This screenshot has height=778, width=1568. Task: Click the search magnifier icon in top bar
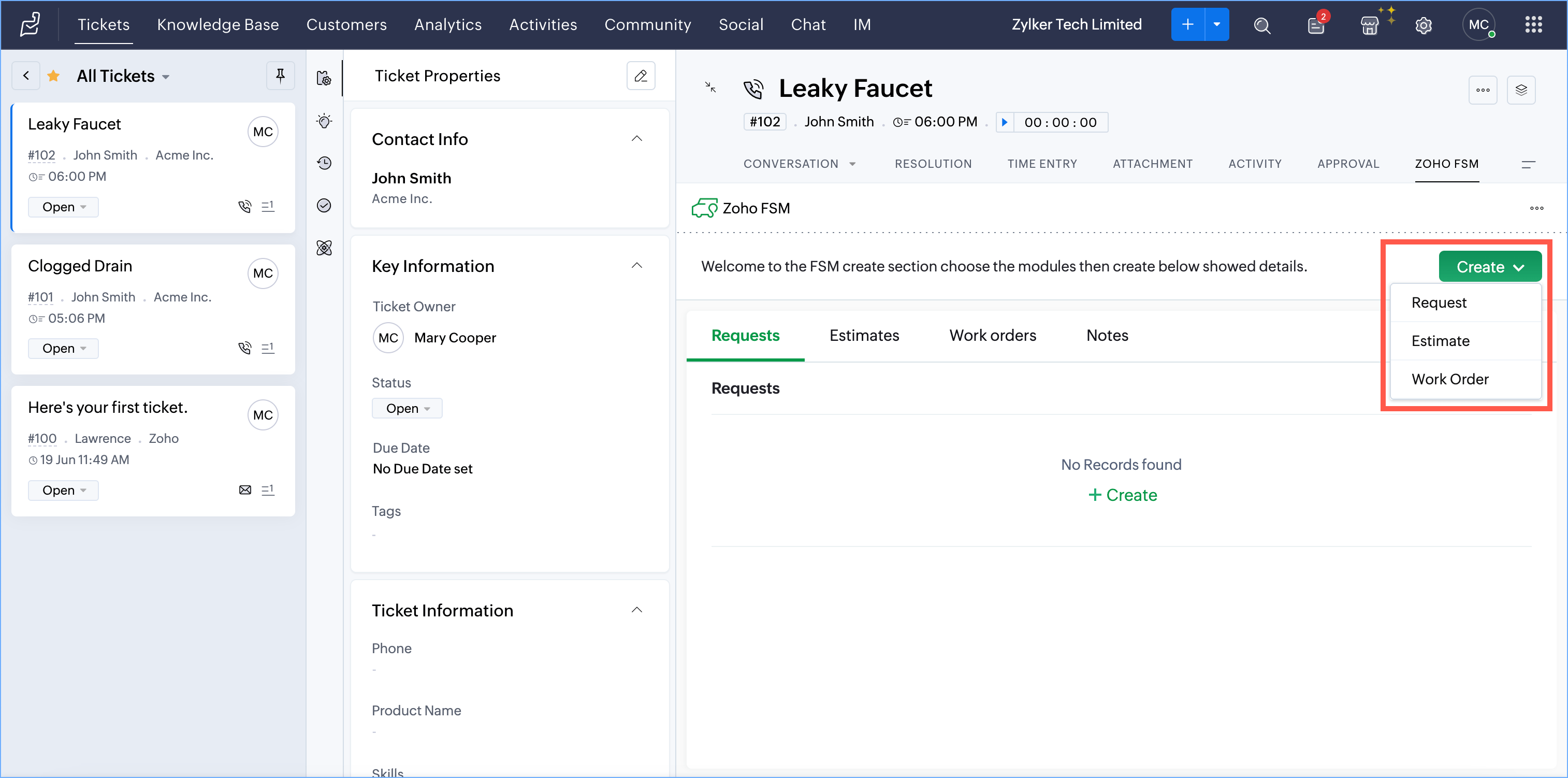coord(1262,25)
